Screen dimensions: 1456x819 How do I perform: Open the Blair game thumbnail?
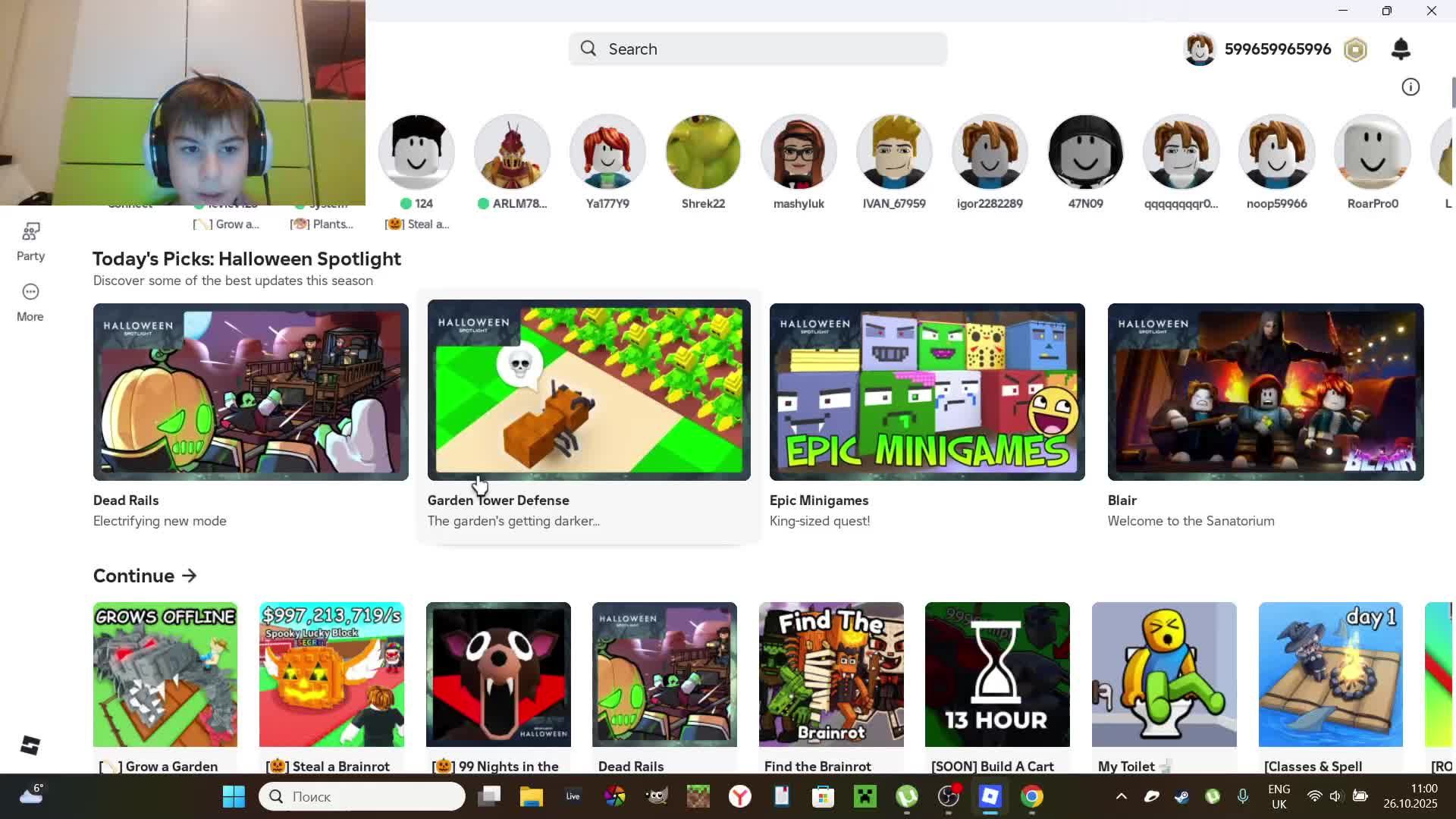tap(1265, 392)
